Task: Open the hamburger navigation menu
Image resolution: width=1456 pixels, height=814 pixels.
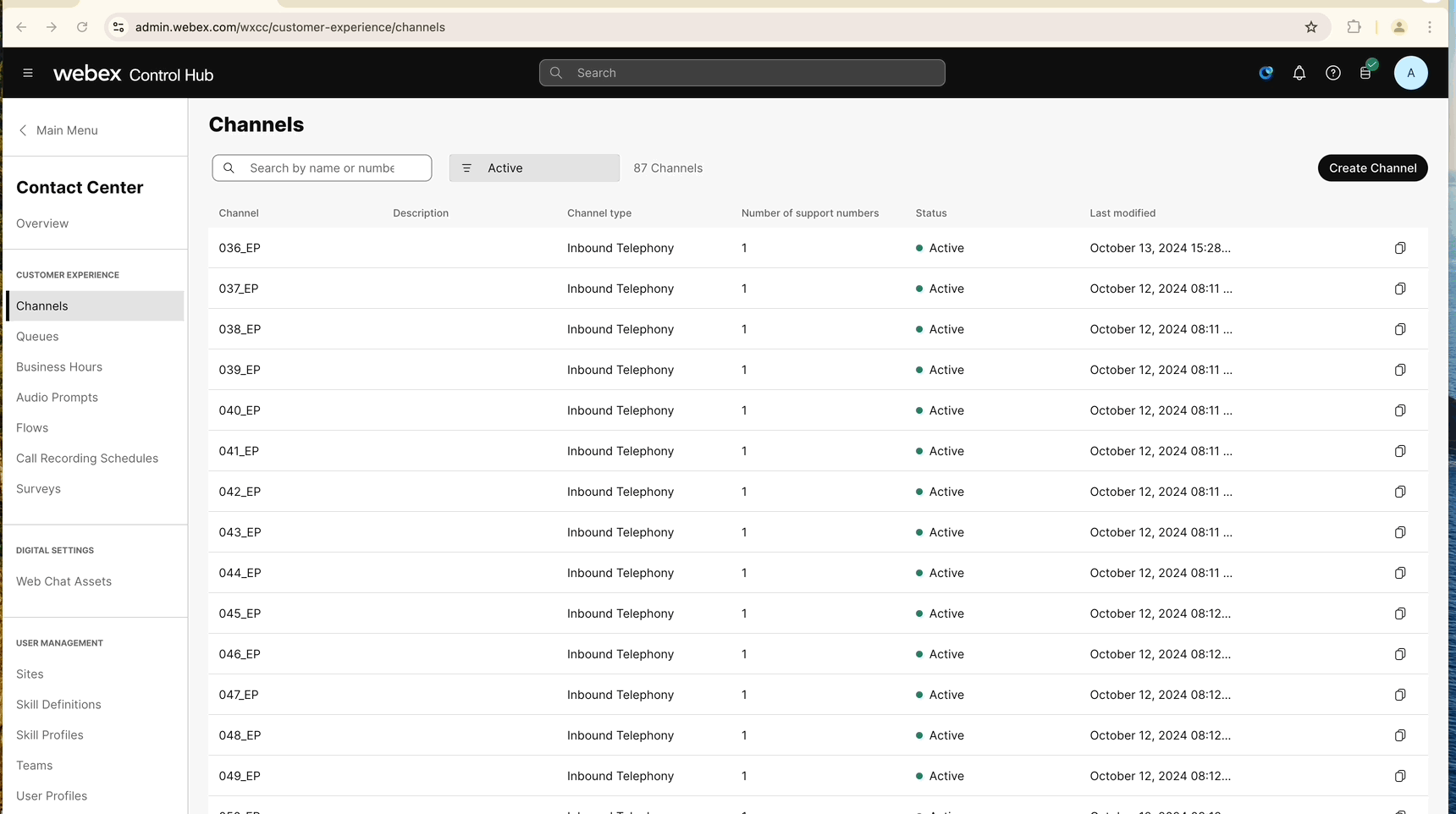Action: pyautogui.click(x=28, y=74)
